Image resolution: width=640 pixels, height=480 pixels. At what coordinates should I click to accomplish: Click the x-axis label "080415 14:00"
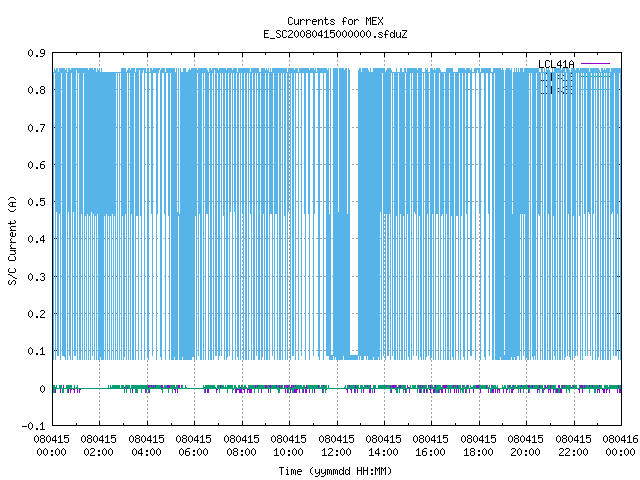click(383, 446)
